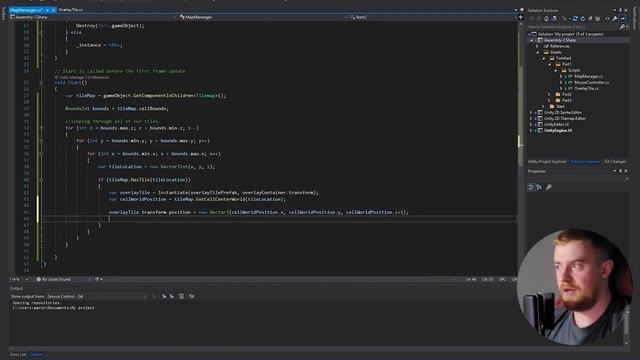Open the Unity Project Explorer tab
The image size is (640, 360).
[x=547, y=162]
